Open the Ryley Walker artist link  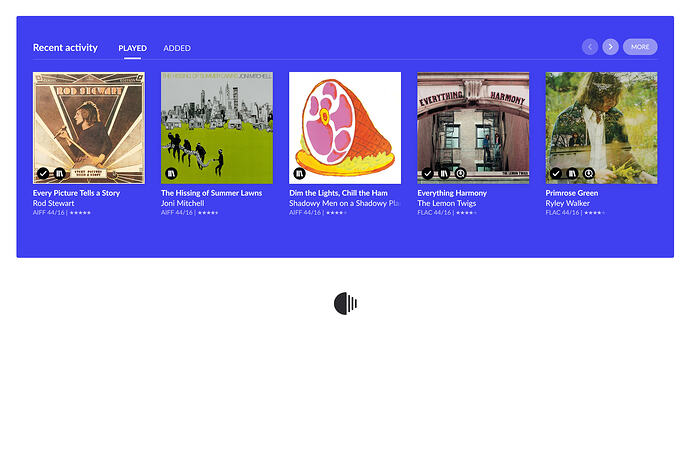(x=568, y=203)
